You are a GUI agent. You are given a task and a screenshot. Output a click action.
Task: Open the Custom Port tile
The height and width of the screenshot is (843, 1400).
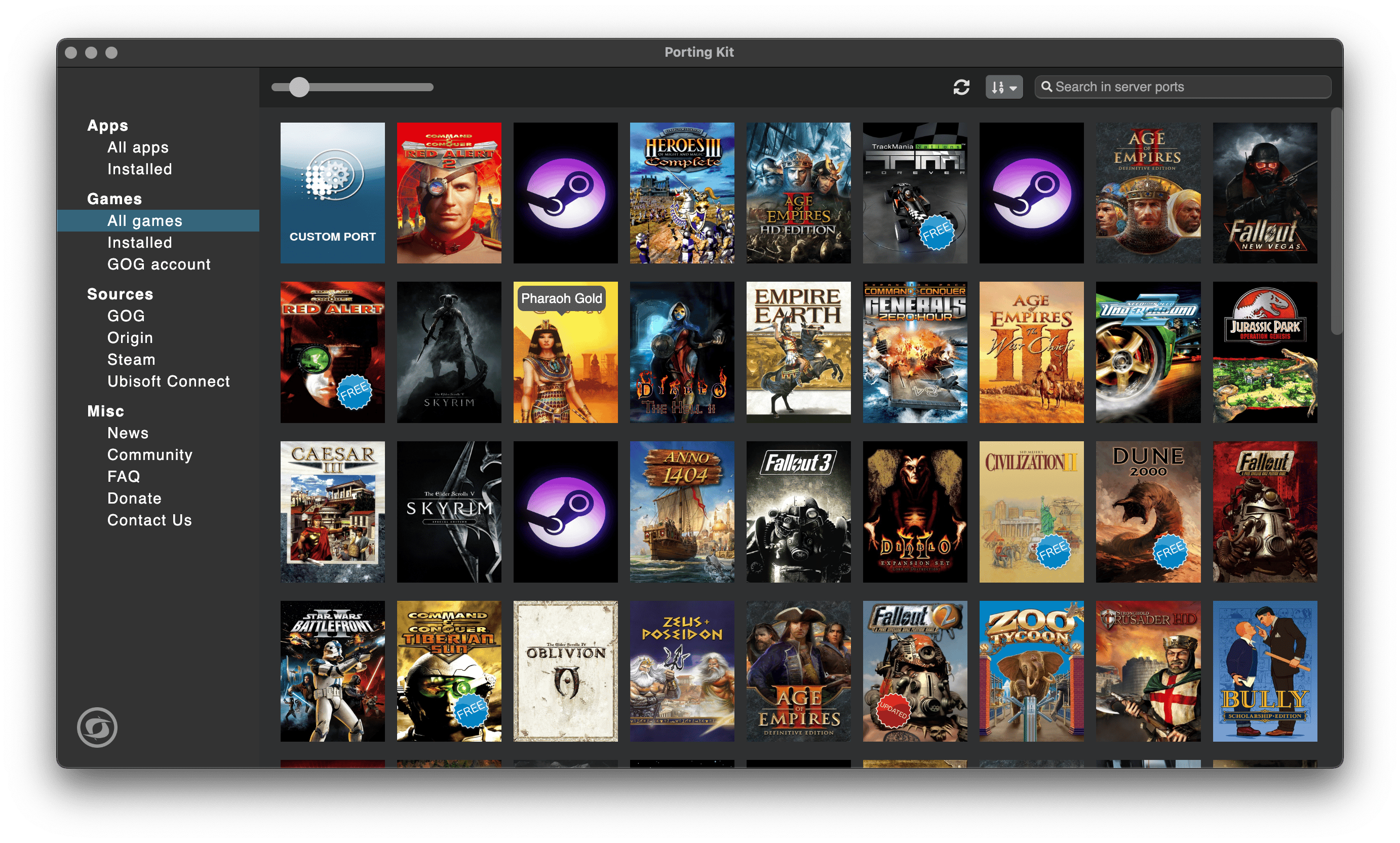click(x=332, y=193)
